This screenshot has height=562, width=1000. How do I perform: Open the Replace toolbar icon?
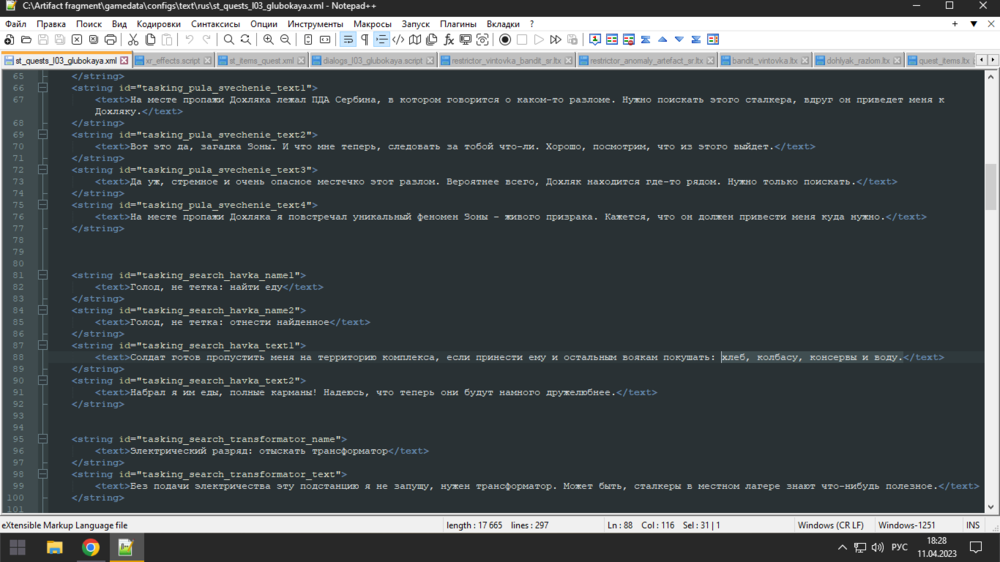tap(246, 40)
